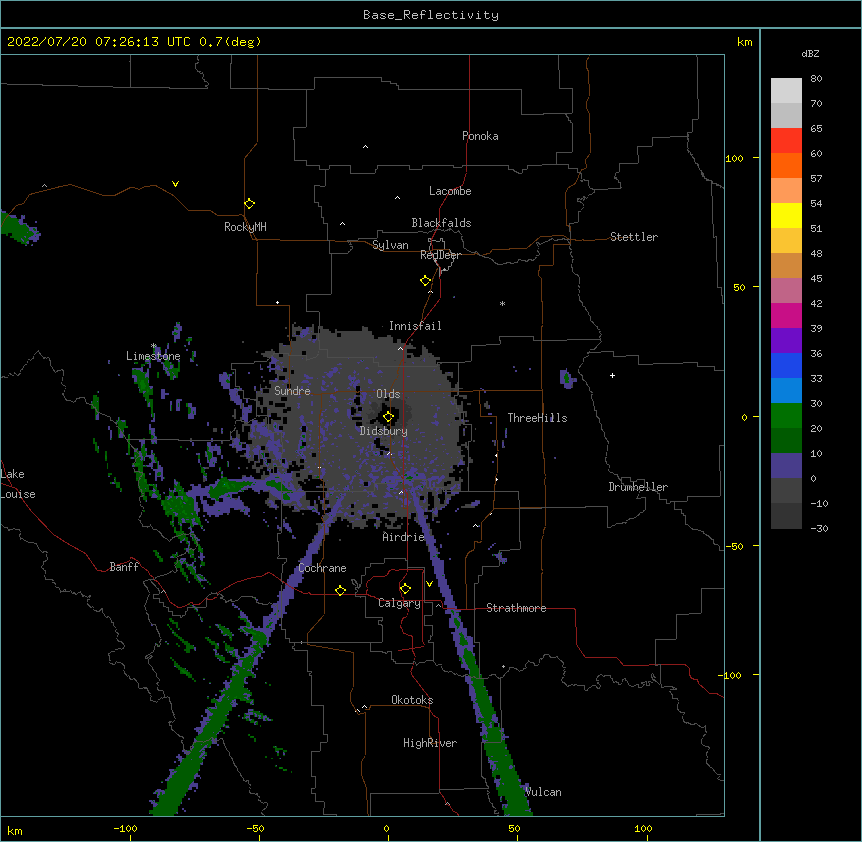Select the purple 36-39 dBZ legend swatch
862x842 pixels.
click(786, 340)
